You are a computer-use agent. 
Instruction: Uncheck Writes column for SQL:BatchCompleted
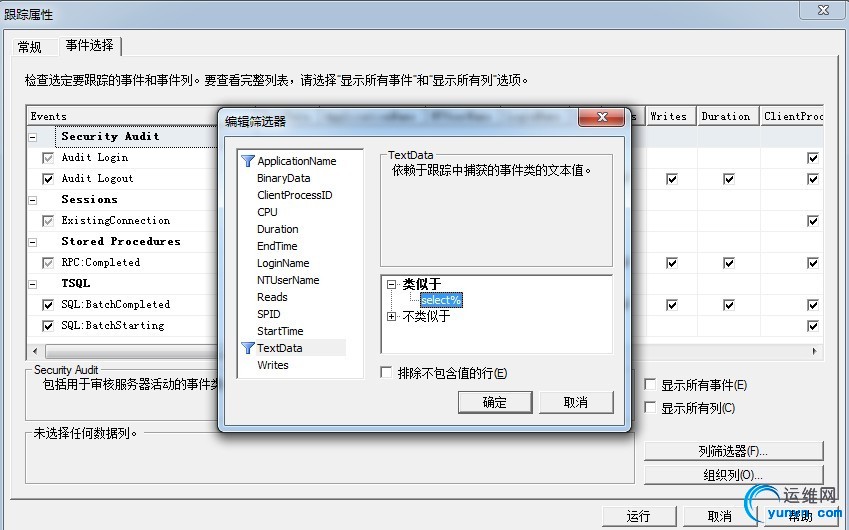(672, 305)
